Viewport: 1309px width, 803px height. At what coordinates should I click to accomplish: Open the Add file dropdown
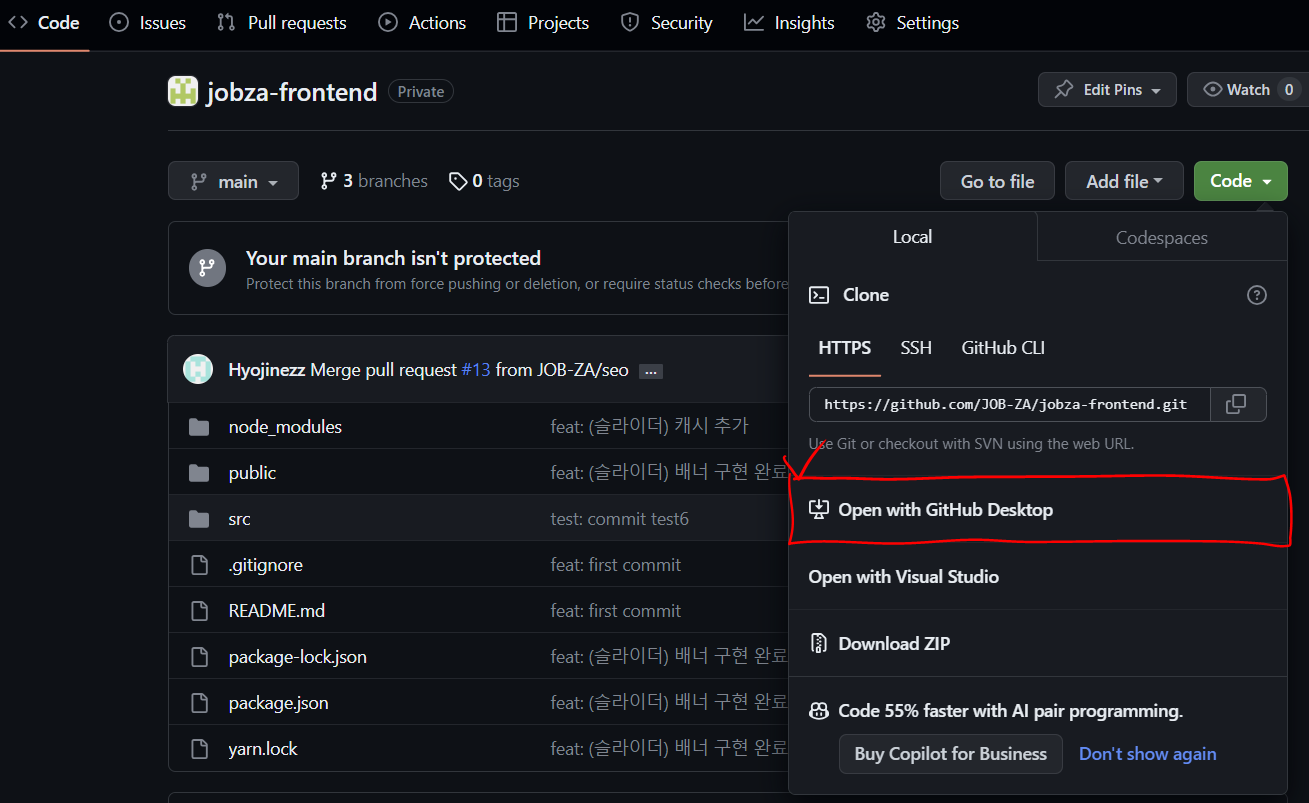[1124, 181]
